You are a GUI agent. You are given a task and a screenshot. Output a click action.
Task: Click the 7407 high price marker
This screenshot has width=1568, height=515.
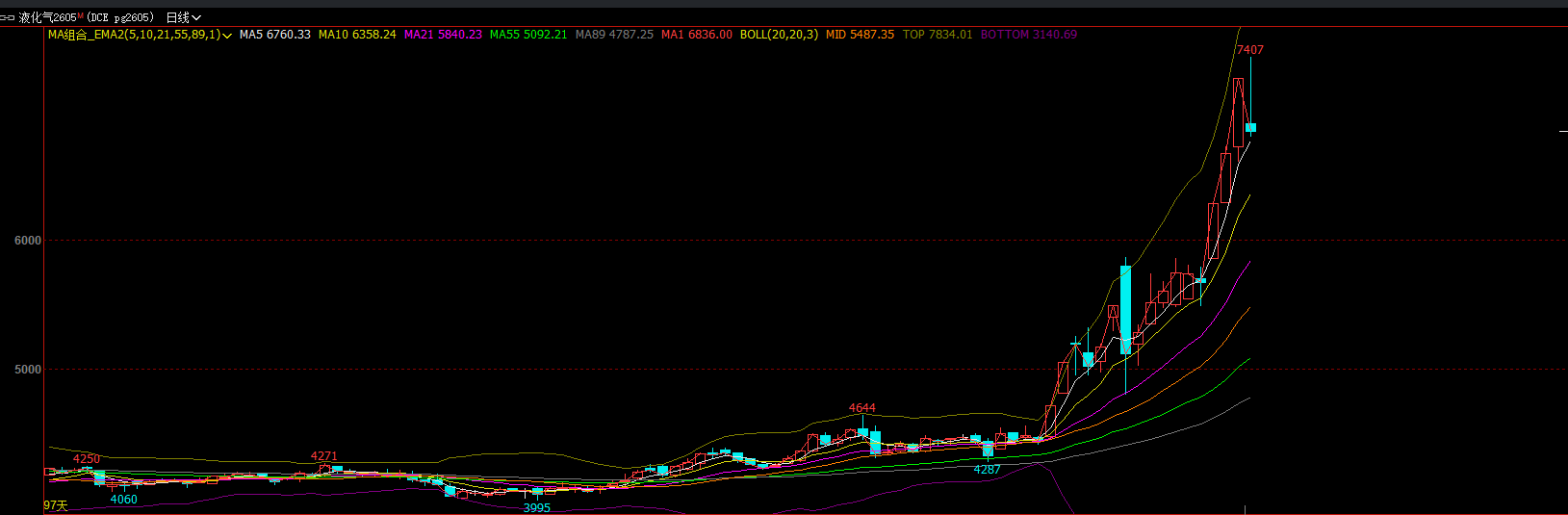click(1249, 49)
